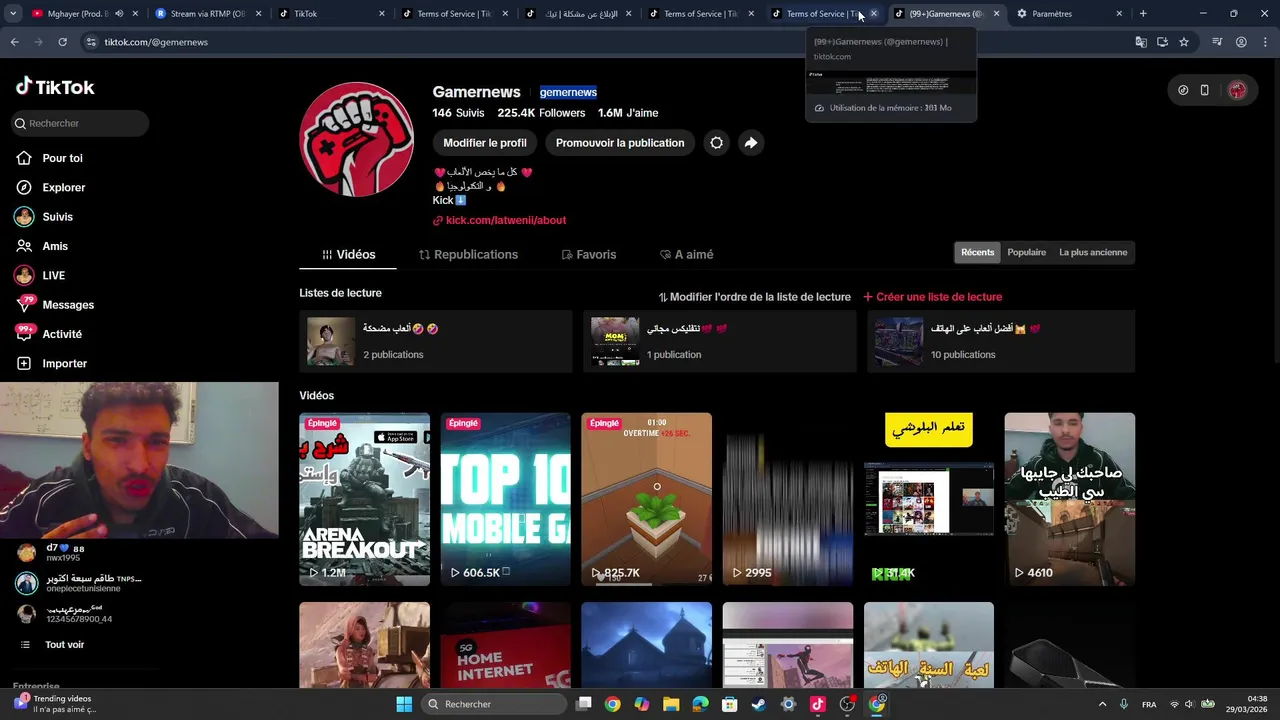Open Steam from the taskbar
1280x720 pixels.
[759, 704]
